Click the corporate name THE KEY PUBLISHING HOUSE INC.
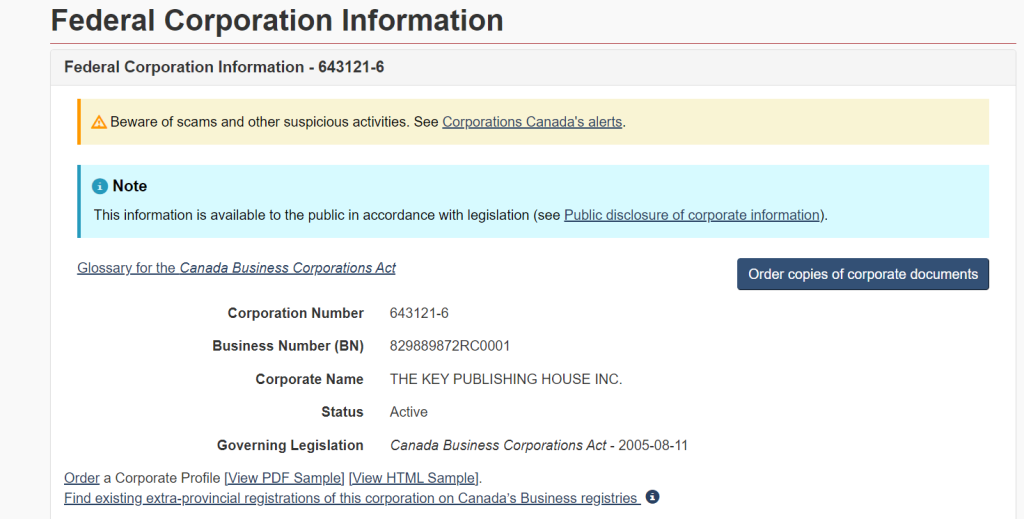The image size is (1024, 519). click(506, 379)
